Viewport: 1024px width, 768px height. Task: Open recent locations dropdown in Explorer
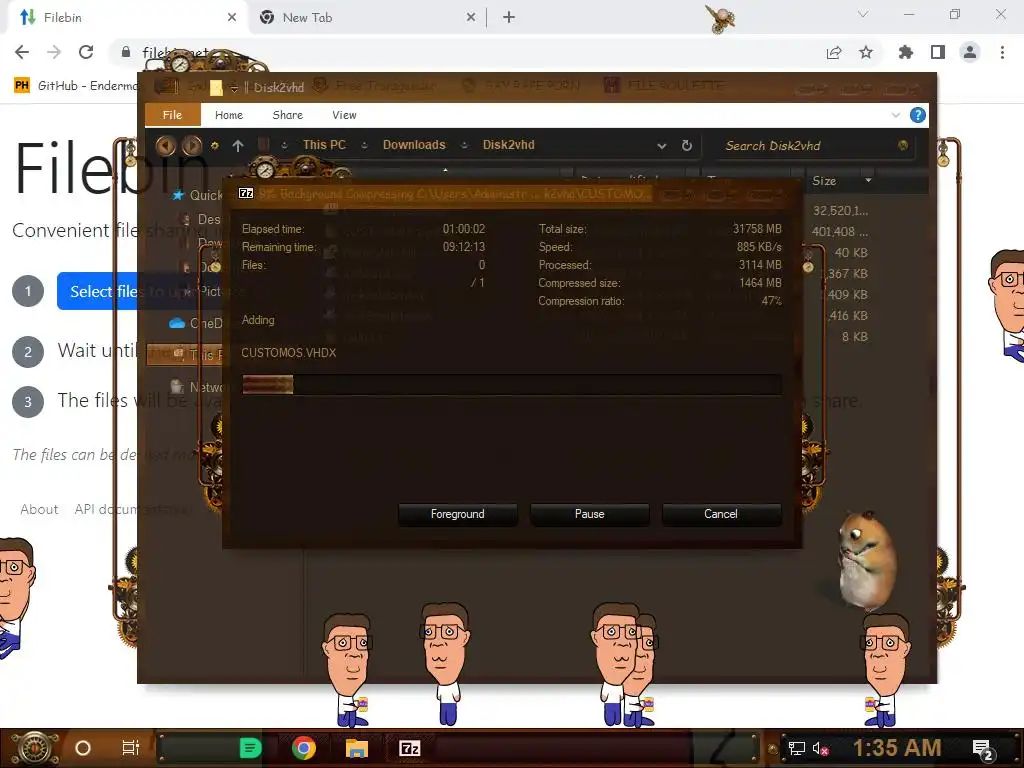point(214,146)
